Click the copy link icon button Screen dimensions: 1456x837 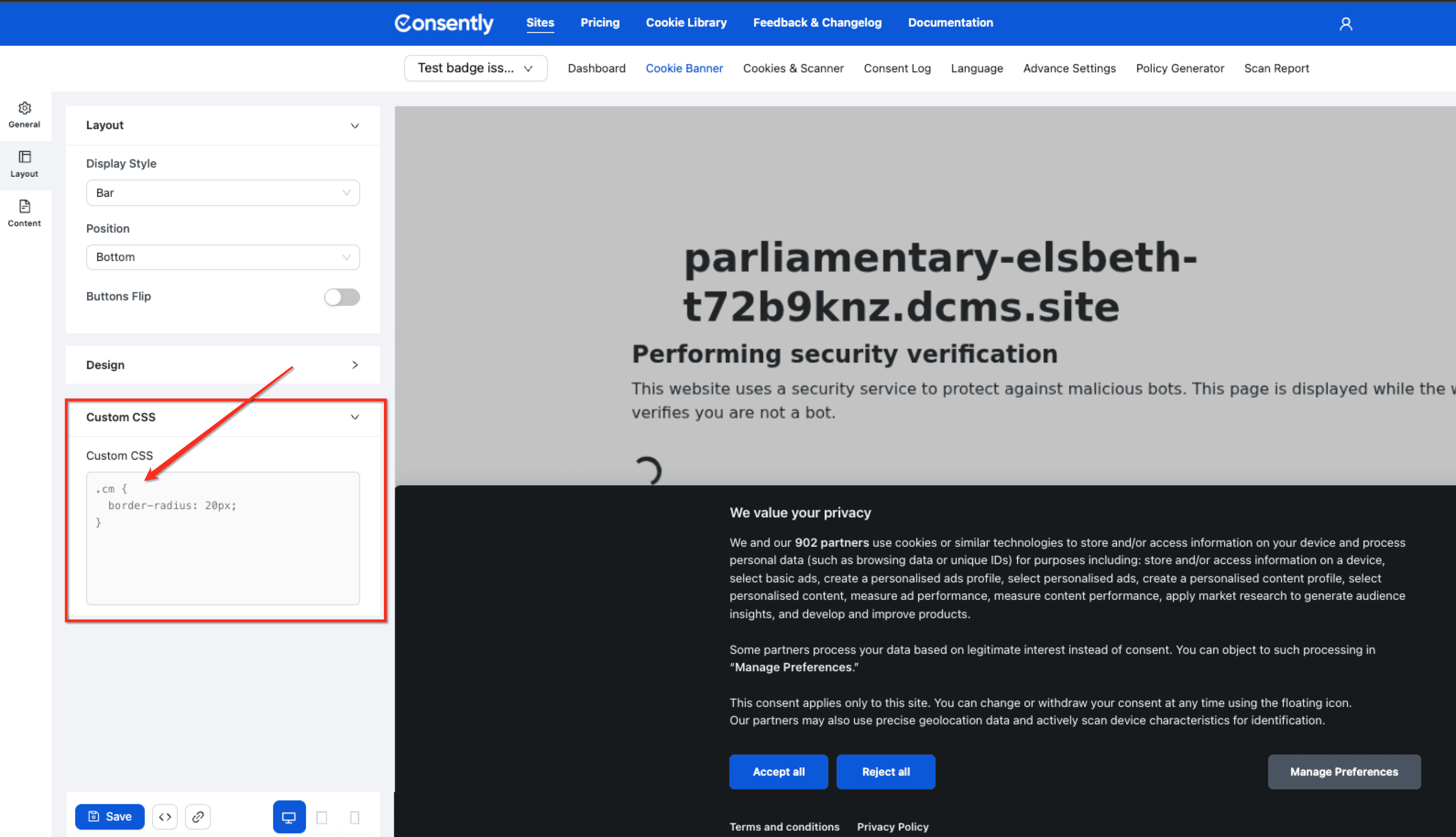pos(198,816)
